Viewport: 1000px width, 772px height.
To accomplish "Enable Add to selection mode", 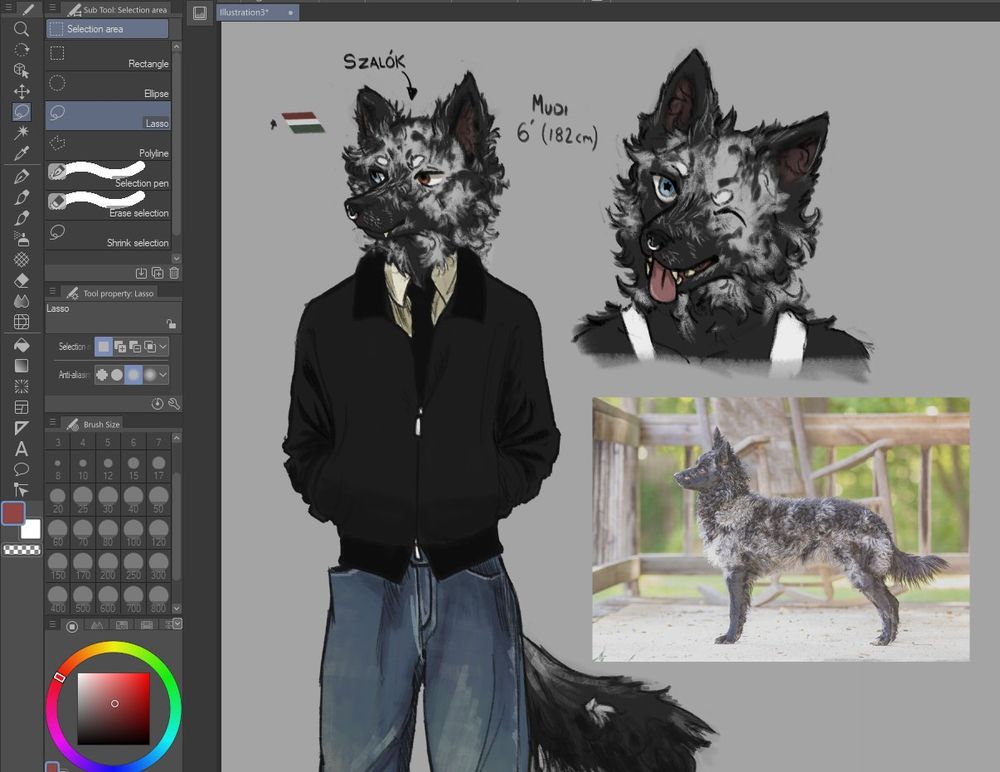I will tap(119, 346).
